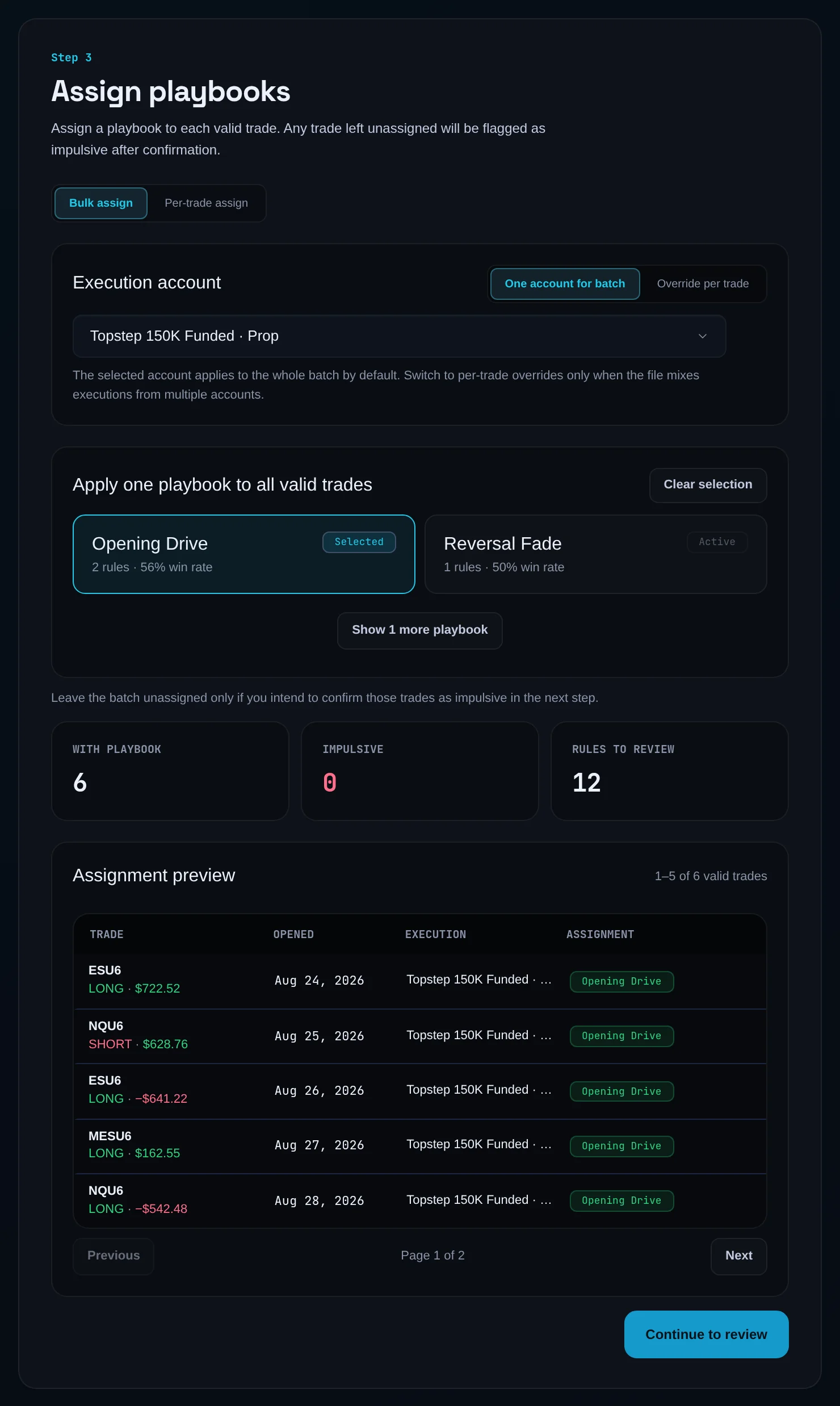Switch to Per-trade assign mode
840x1406 pixels.
point(206,203)
